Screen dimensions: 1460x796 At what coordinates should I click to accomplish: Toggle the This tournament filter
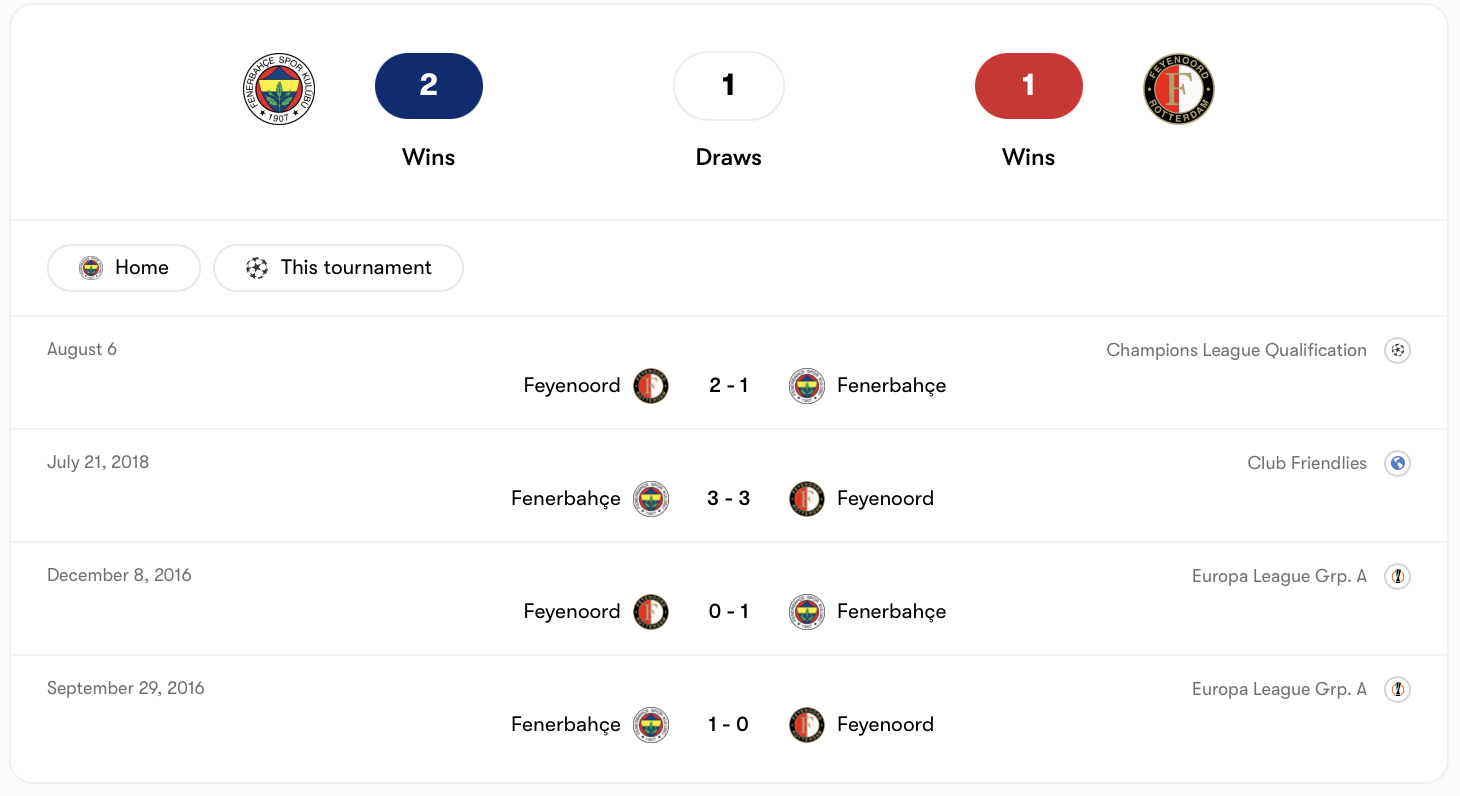[338, 268]
